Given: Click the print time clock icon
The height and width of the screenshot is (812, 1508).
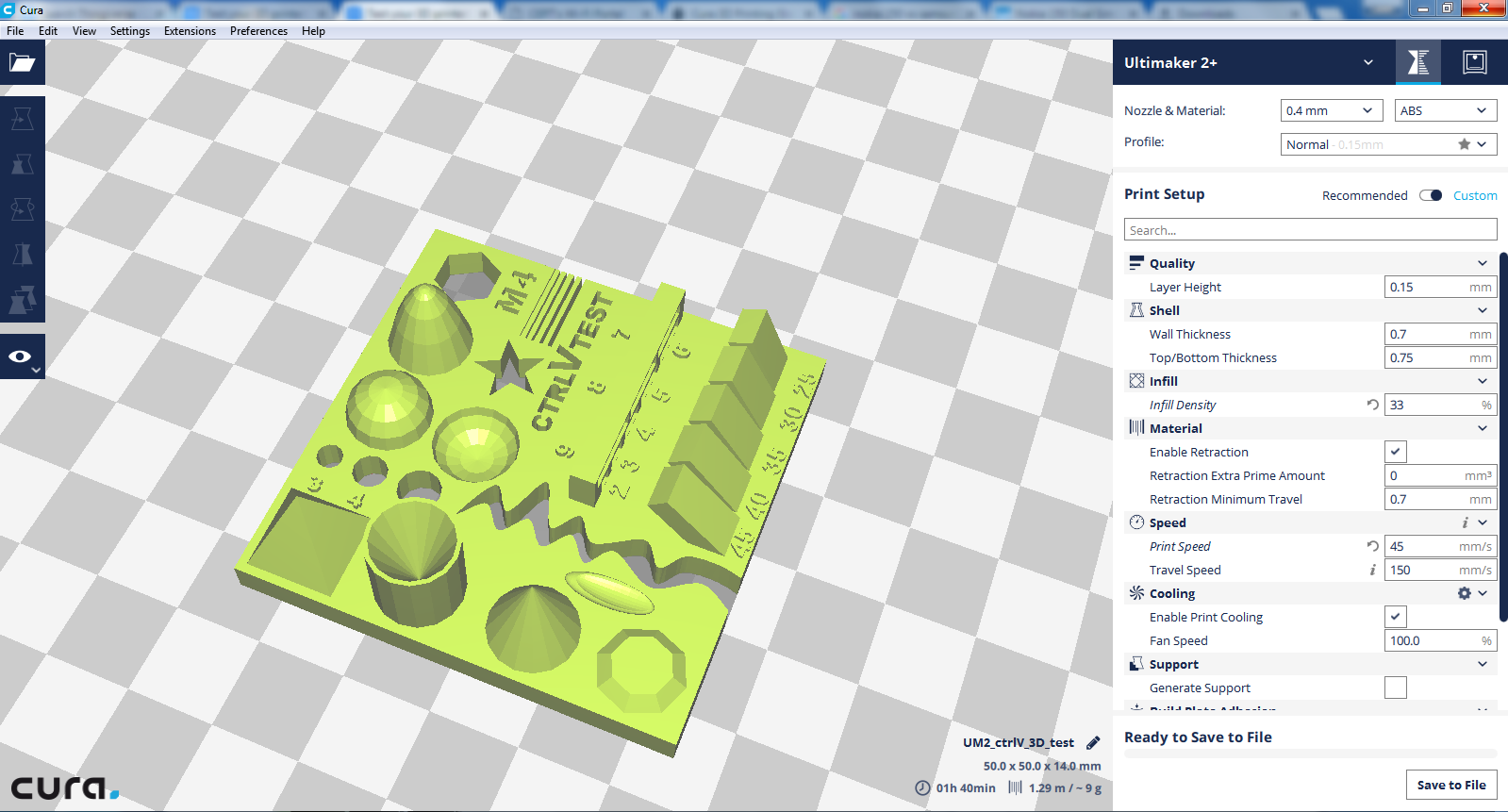Looking at the screenshot, I should pos(922,787).
